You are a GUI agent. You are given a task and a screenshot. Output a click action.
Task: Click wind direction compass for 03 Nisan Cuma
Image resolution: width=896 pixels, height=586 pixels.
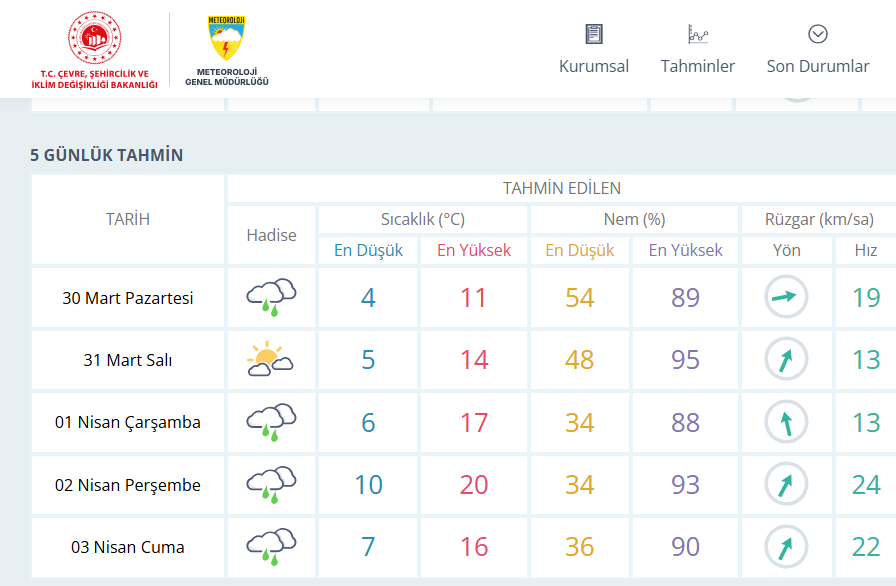point(786,547)
